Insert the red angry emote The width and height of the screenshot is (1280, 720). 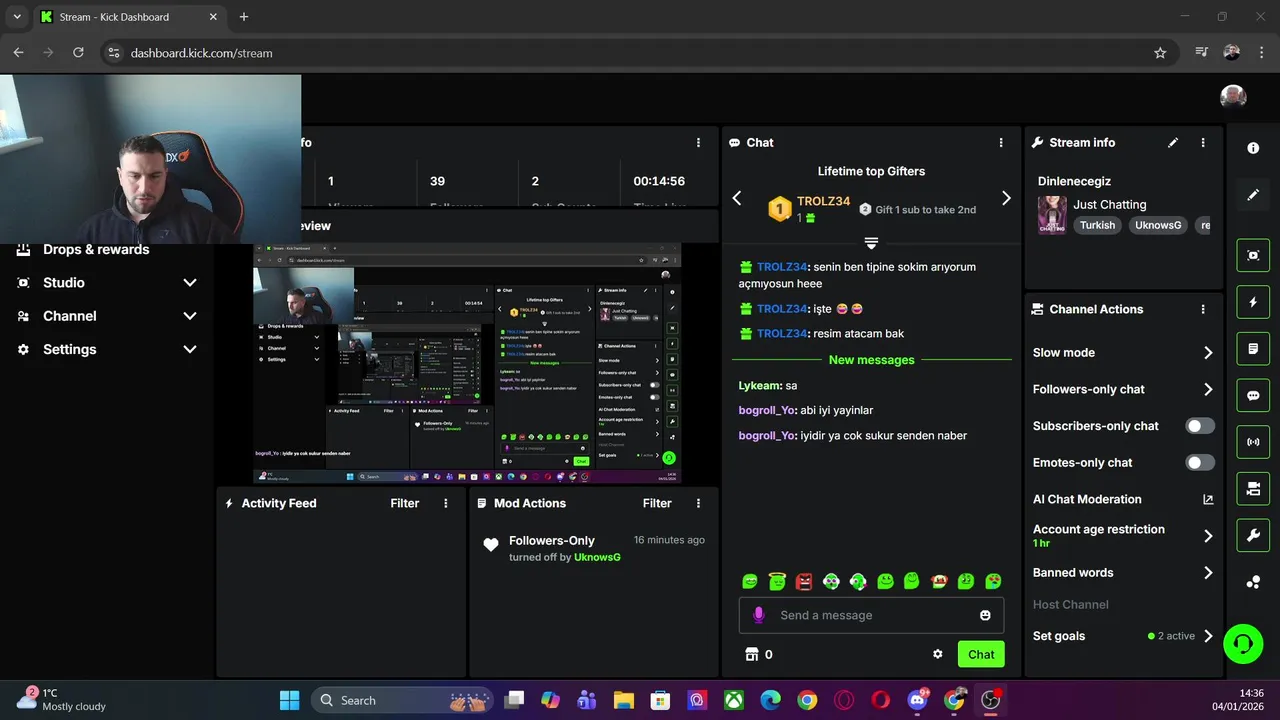(804, 580)
